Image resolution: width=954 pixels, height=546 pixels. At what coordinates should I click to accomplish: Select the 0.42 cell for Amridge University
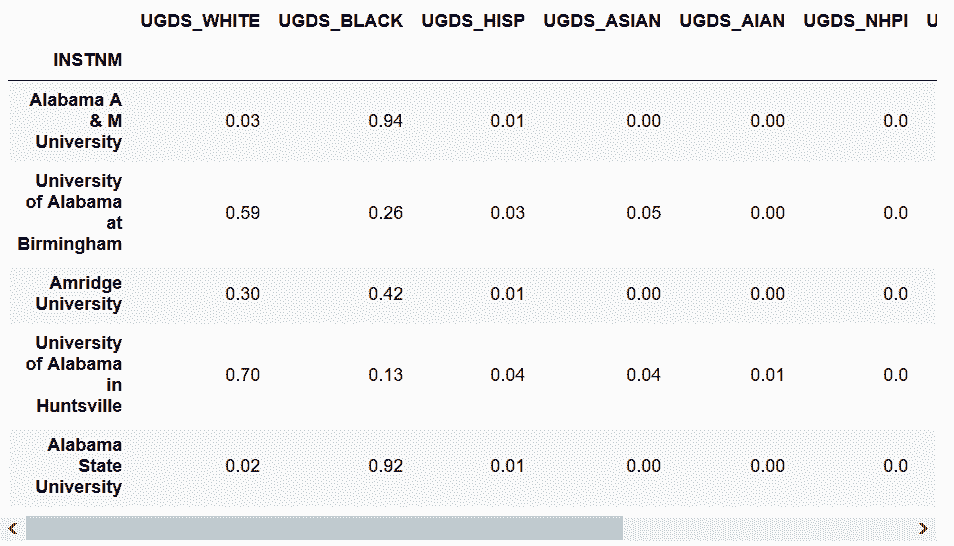[x=386, y=294]
